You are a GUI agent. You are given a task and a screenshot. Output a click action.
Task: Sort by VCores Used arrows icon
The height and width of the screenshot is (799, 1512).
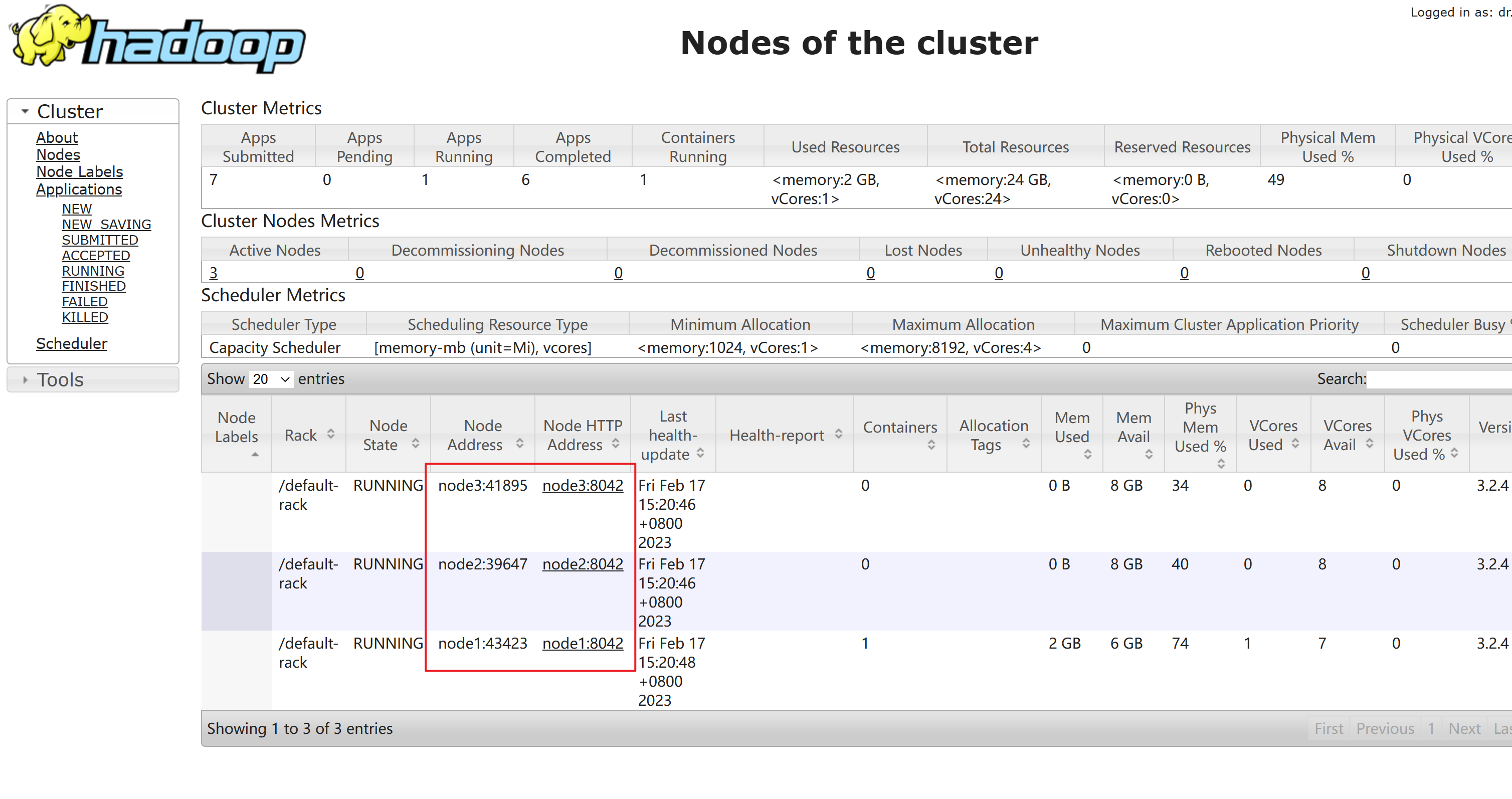click(x=1295, y=443)
